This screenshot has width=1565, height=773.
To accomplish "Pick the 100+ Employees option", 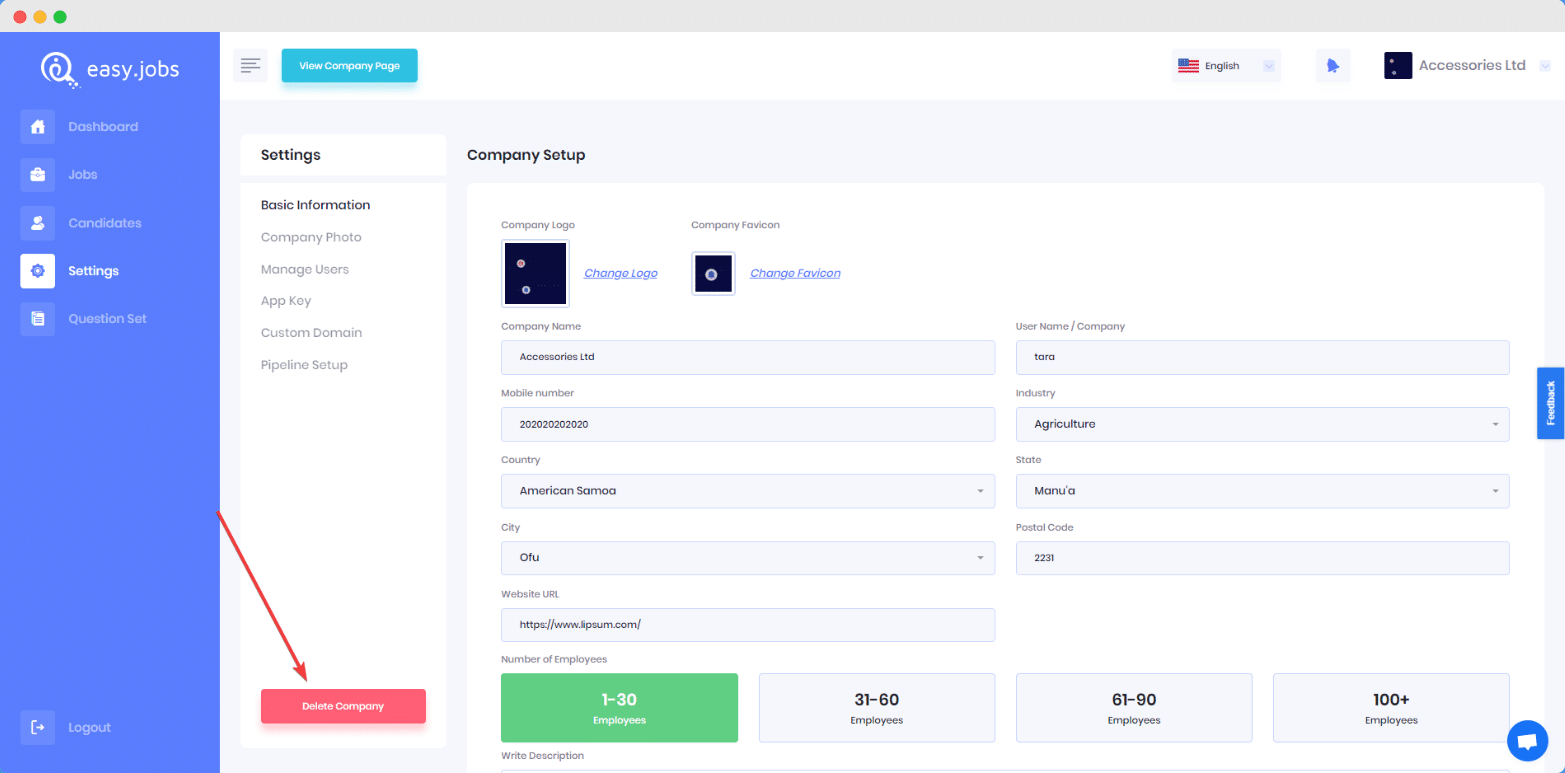I will point(1390,707).
